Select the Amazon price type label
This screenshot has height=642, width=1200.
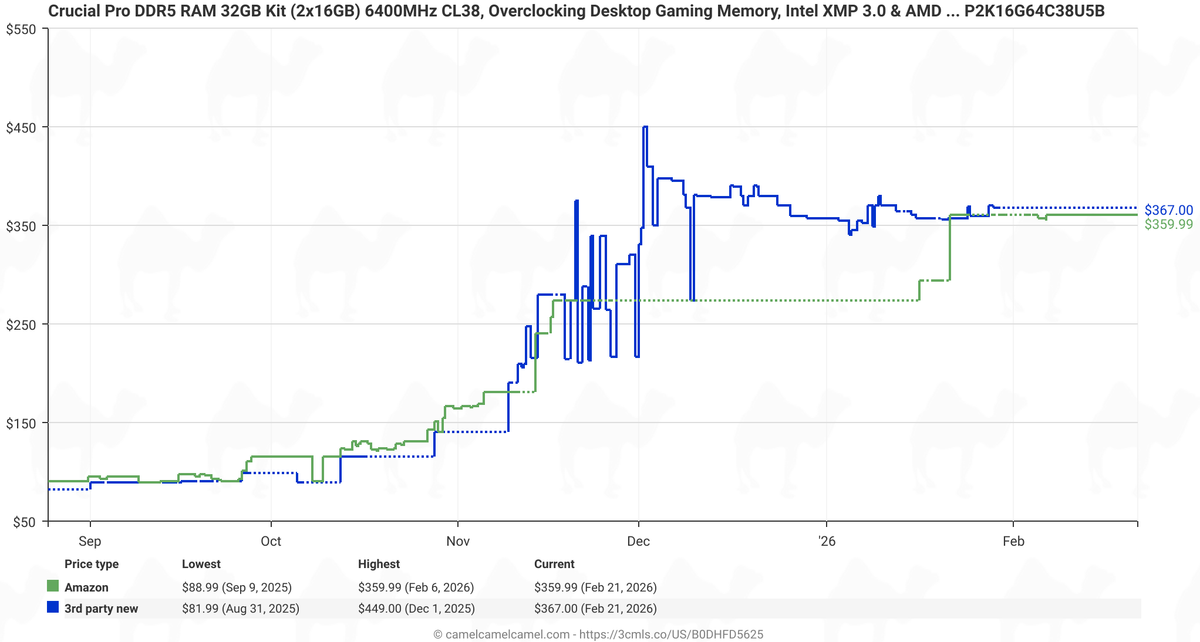(x=86, y=588)
